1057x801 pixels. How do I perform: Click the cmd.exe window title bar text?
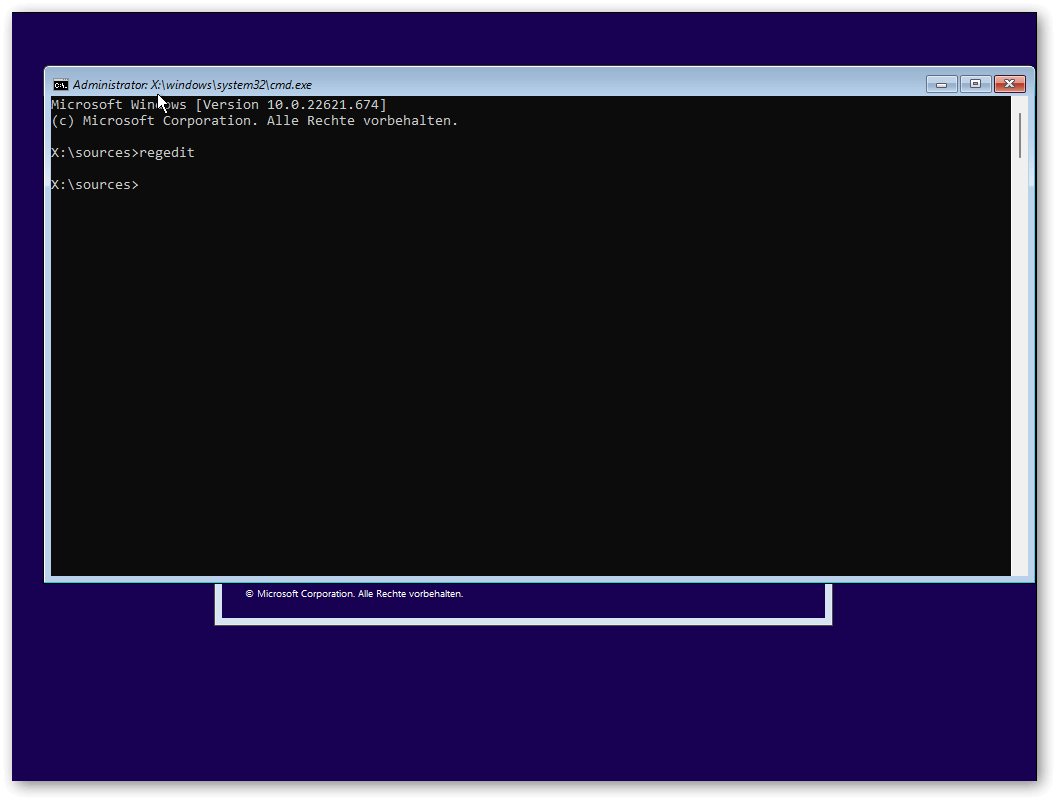click(192, 85)
